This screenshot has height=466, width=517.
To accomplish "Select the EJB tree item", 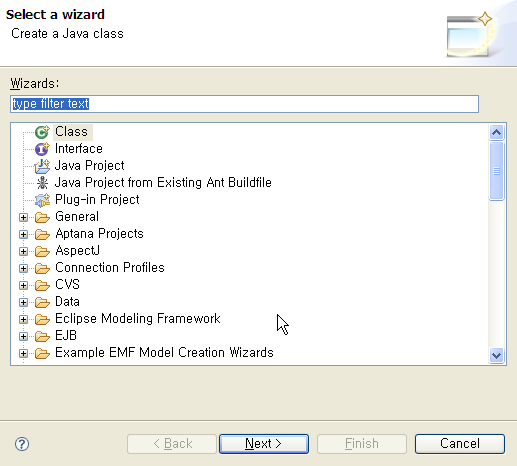I will pyautogui.click(x=66, y=336).
